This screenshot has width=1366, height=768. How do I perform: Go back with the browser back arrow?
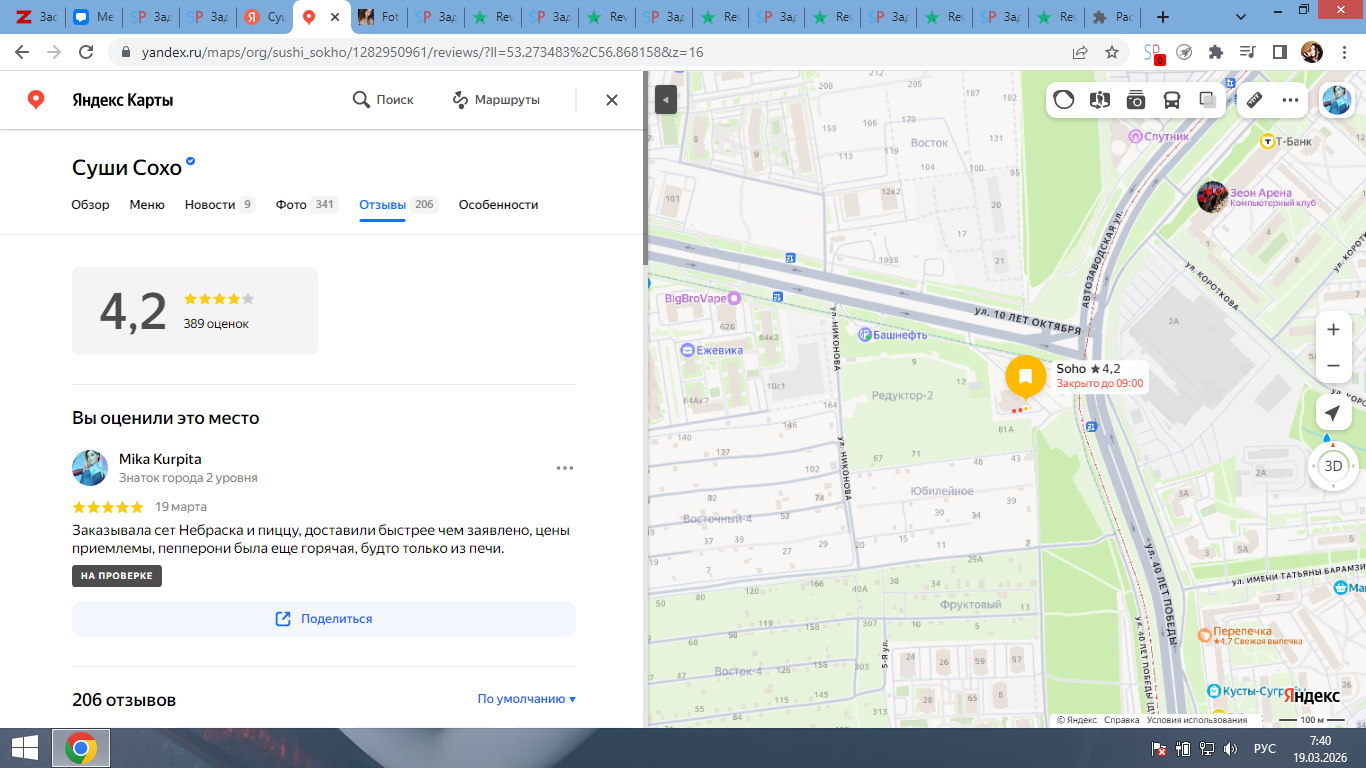click(x=22, y=52)
